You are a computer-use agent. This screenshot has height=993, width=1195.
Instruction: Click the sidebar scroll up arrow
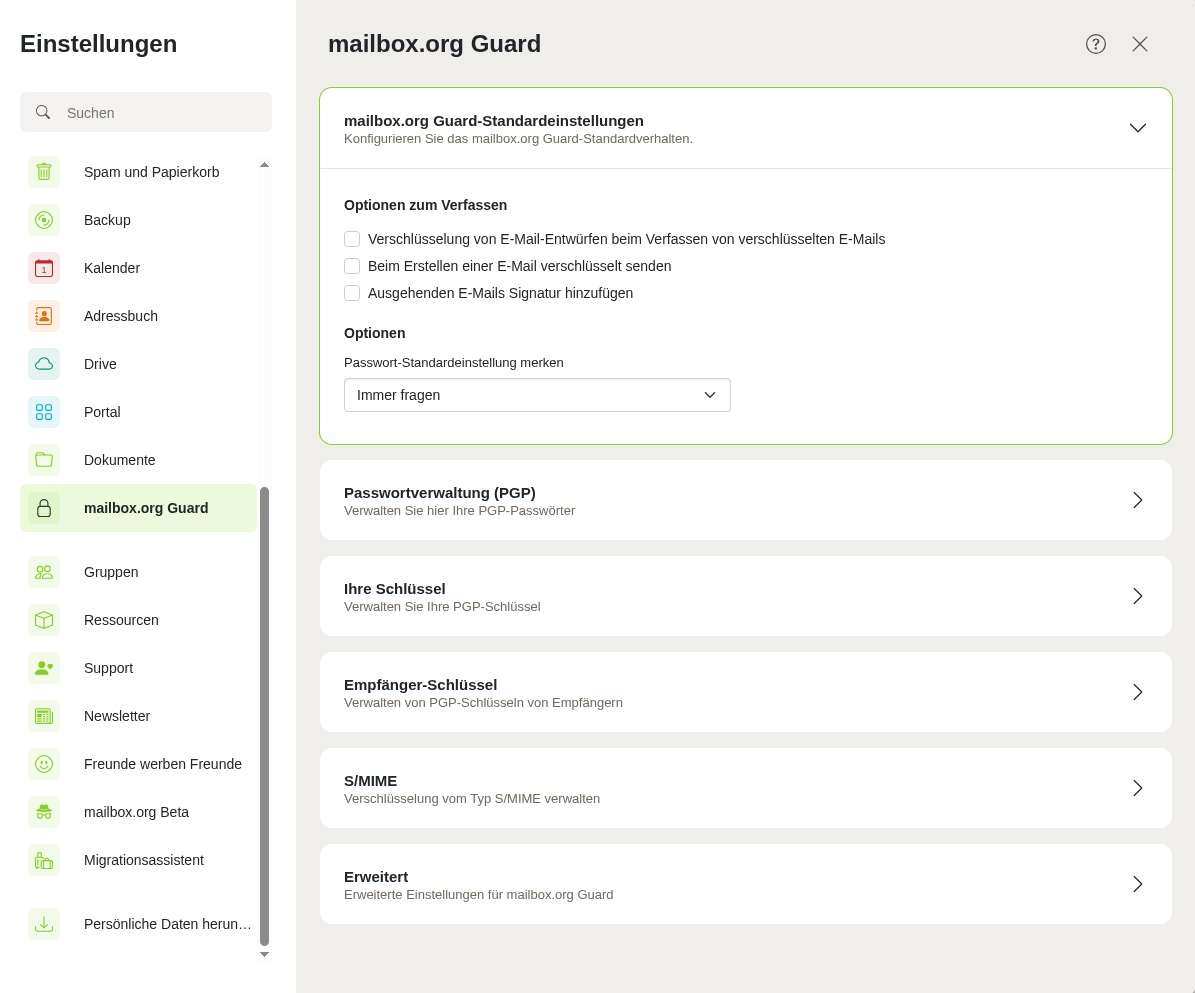point(264,165)
